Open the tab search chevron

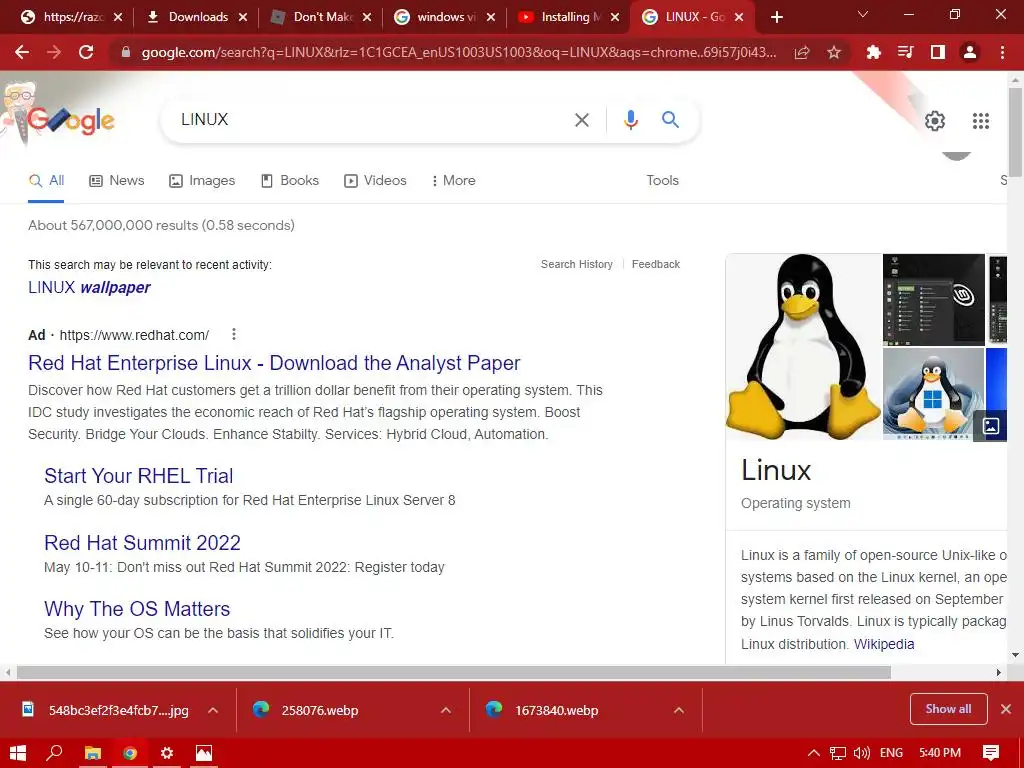tap(863, 14)
